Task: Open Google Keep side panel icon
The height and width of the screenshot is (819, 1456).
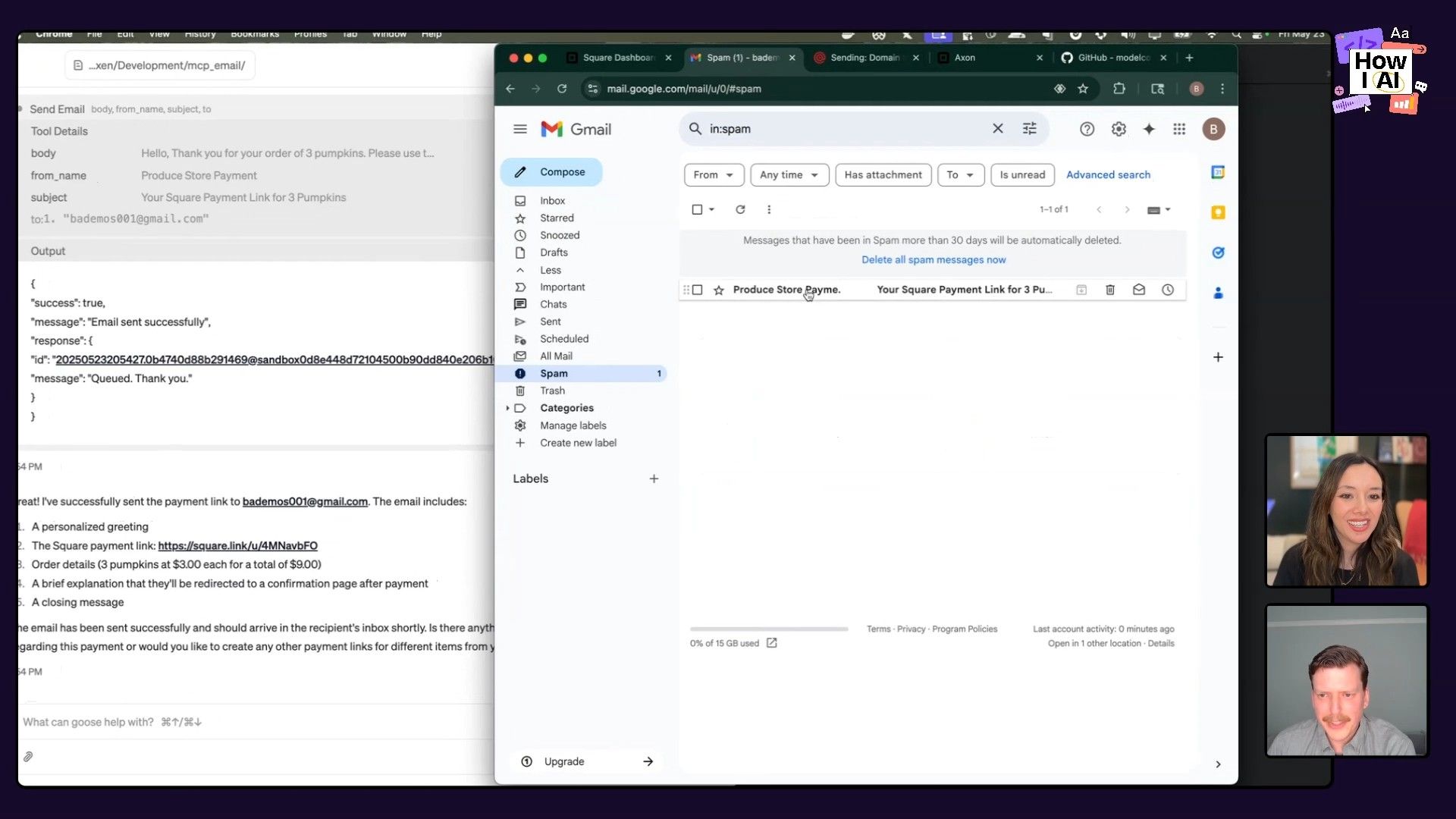Action: coord(1218,212)
